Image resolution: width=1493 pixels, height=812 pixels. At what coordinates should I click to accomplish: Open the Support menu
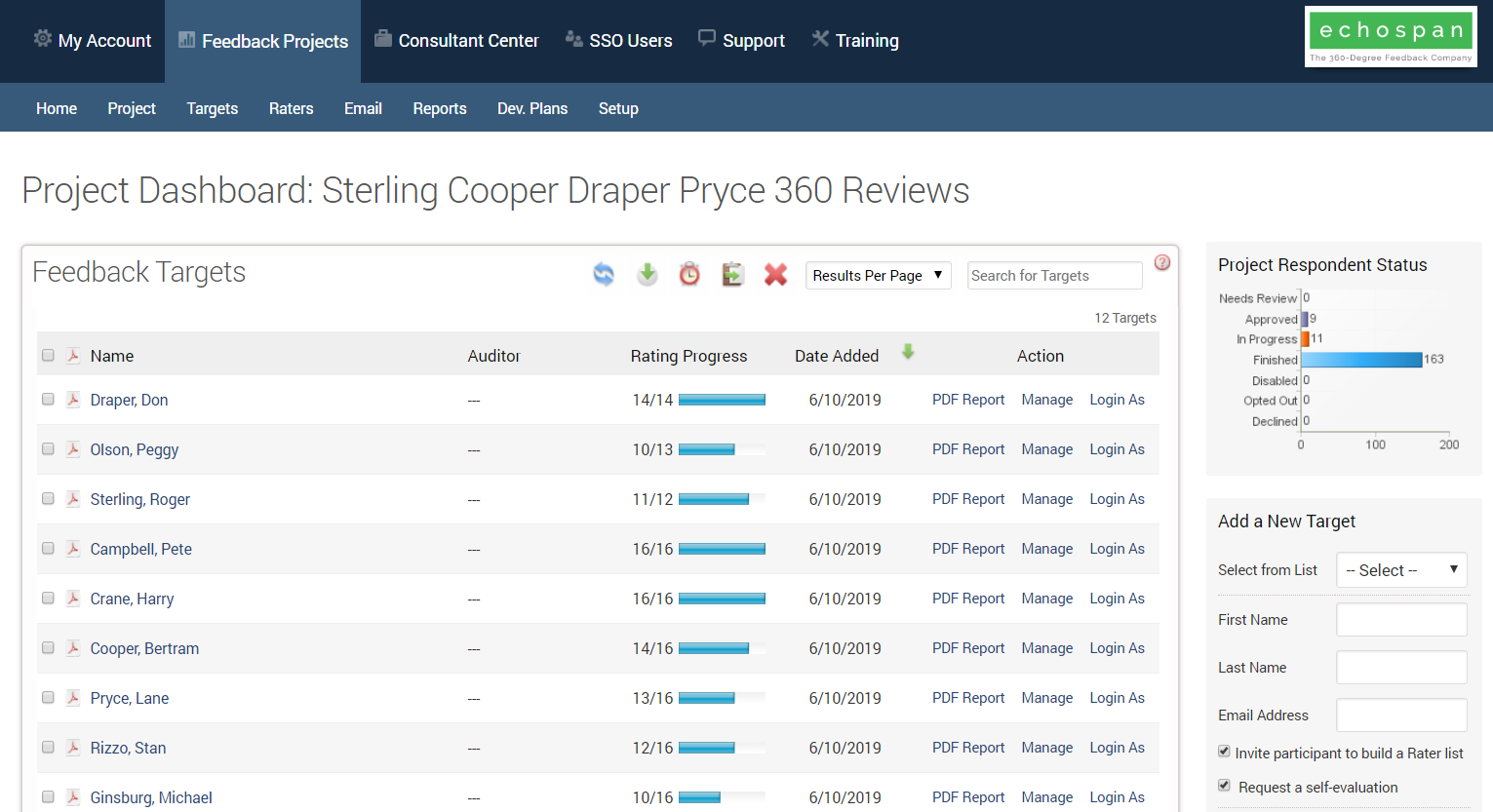[742, 40]
